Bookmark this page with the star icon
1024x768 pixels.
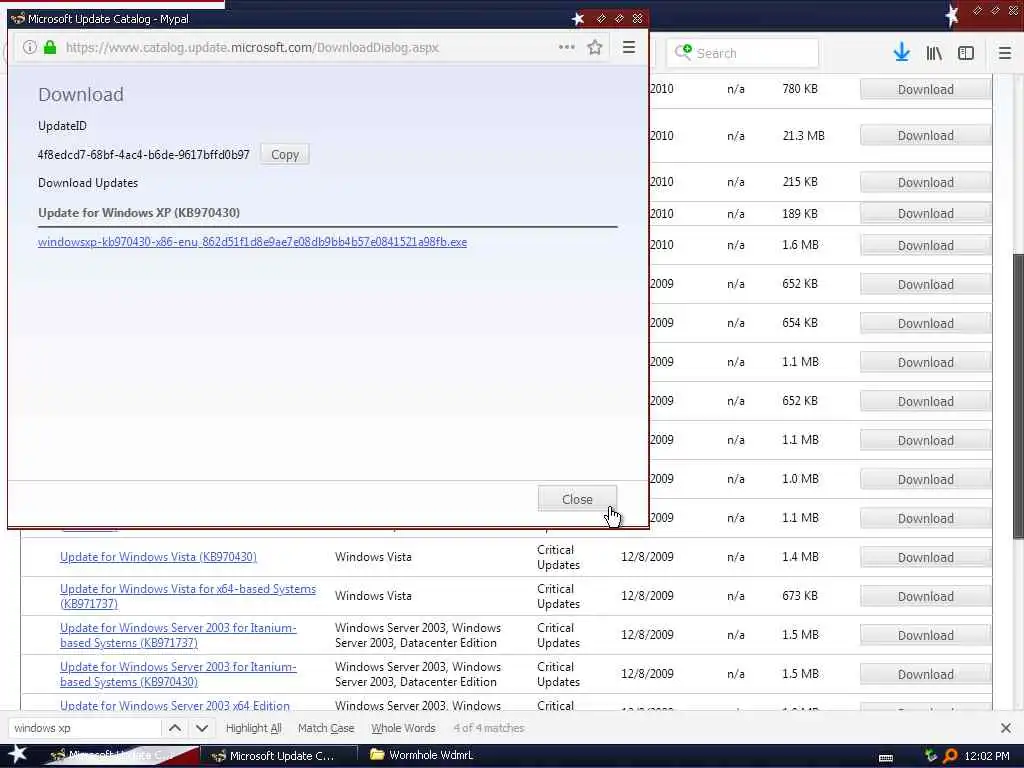[x=594, y=47]
